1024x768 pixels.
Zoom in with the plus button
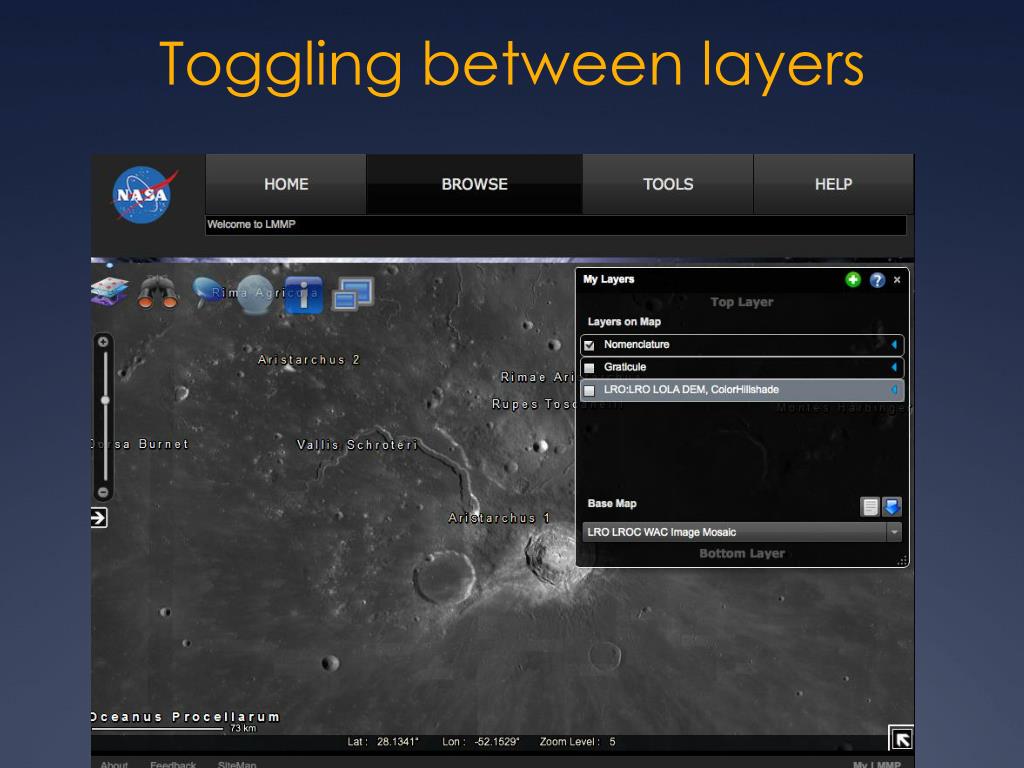coord(103,342)
